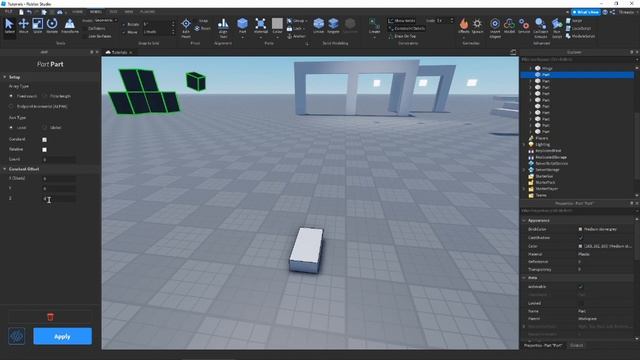640x360 pixels.
Task: Toggle the Move snap checkbox
Action: pos(124,32)
